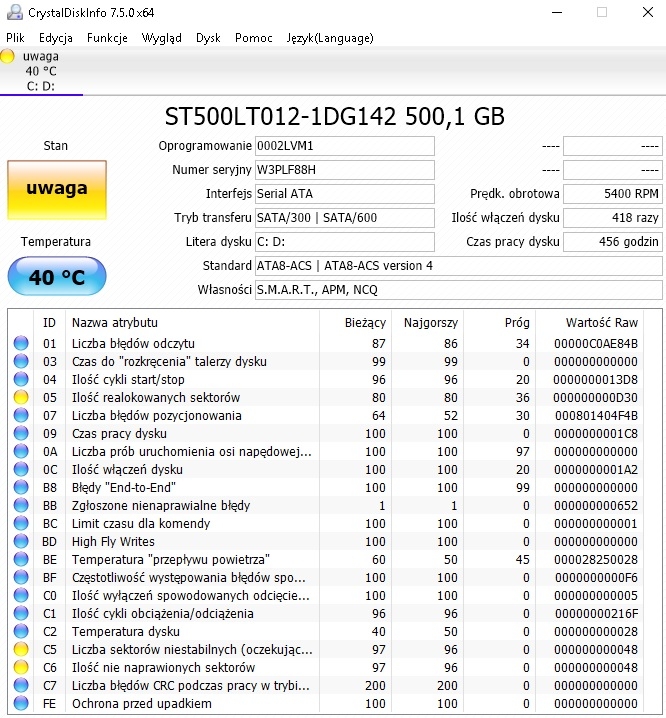Open the Język(Language) menu
Viewport: 666px width, 718px height.
click(330, 38)
